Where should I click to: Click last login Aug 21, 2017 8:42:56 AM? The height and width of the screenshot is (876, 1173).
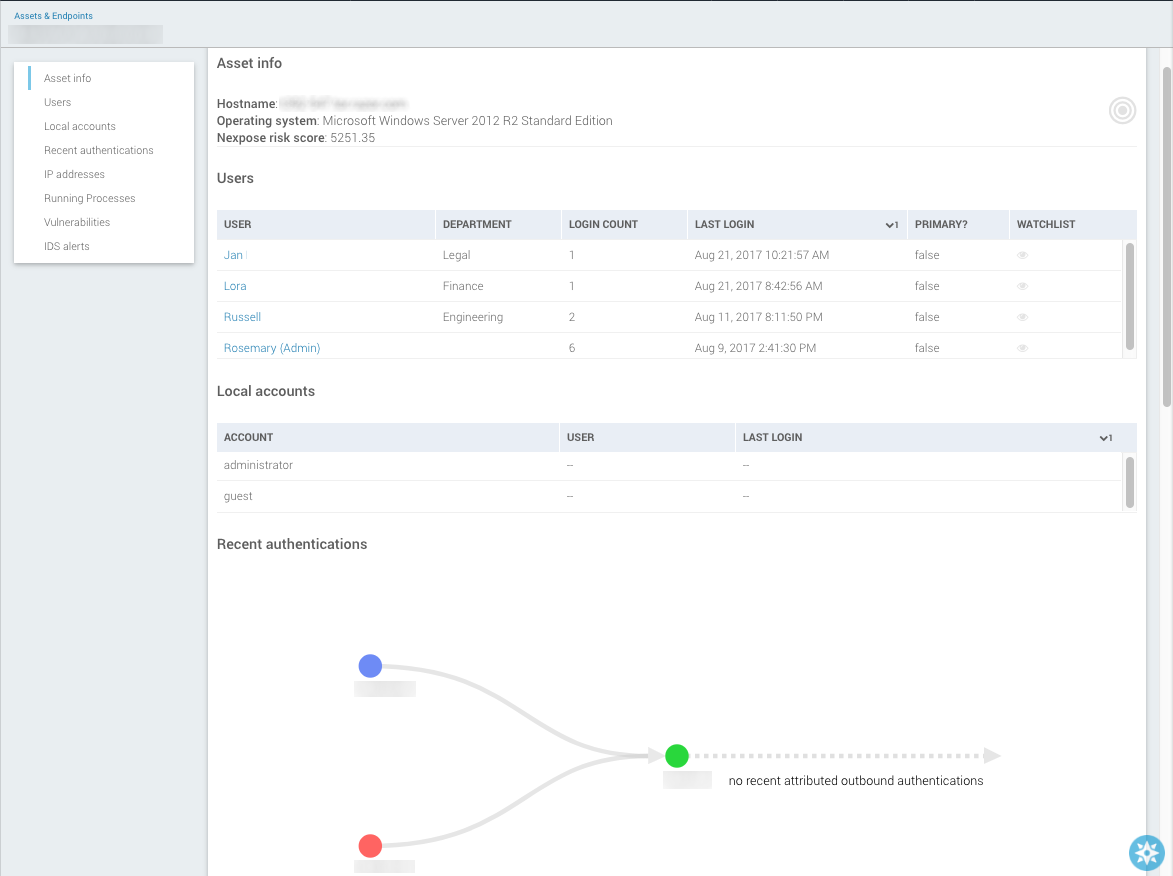(x=759, y=286)
